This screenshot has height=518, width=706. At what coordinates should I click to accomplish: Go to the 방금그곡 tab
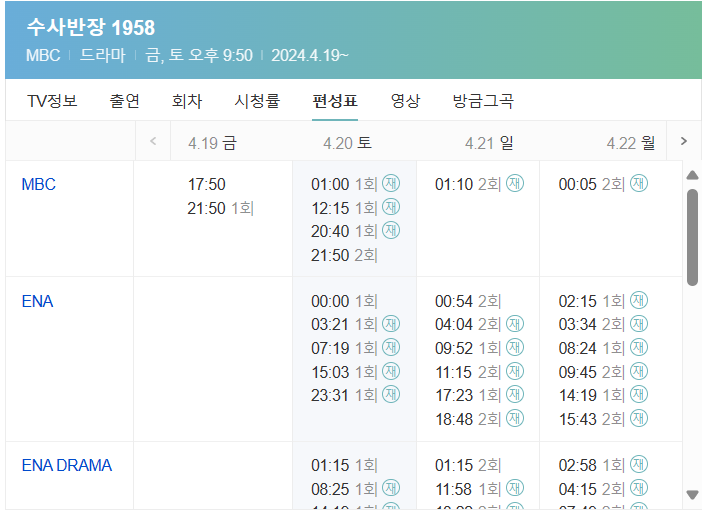pos(483,101)
